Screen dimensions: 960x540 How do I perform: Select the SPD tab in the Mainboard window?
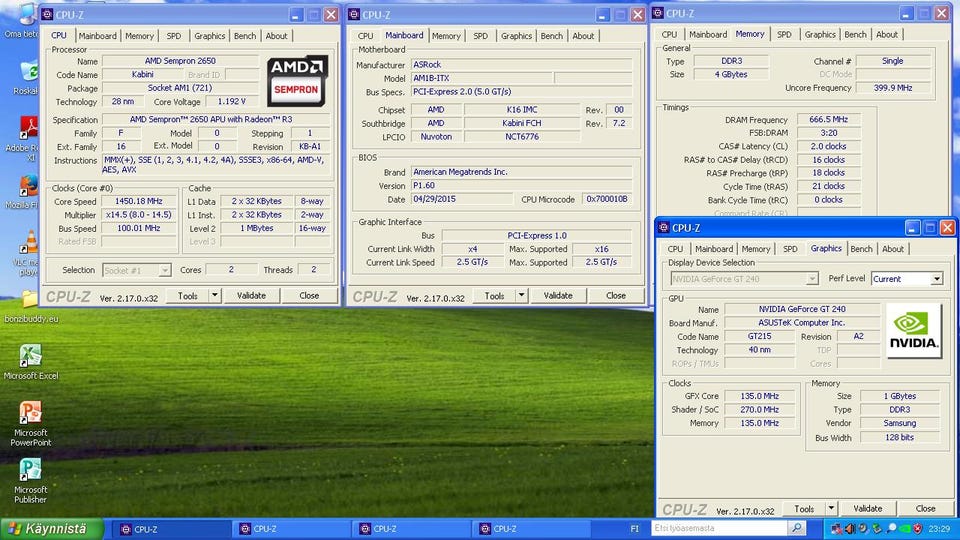pyautogui.click(x=481, y=36)
